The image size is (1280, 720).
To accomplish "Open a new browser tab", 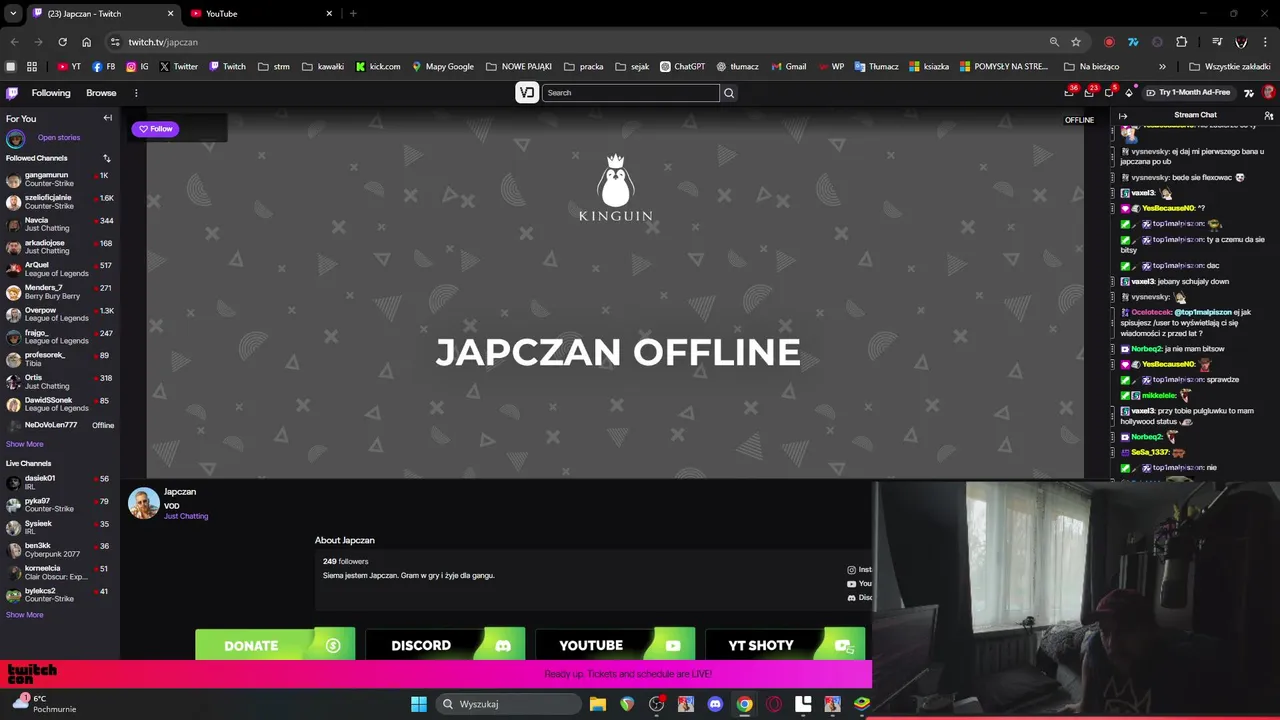I will (x=353, y=14).
